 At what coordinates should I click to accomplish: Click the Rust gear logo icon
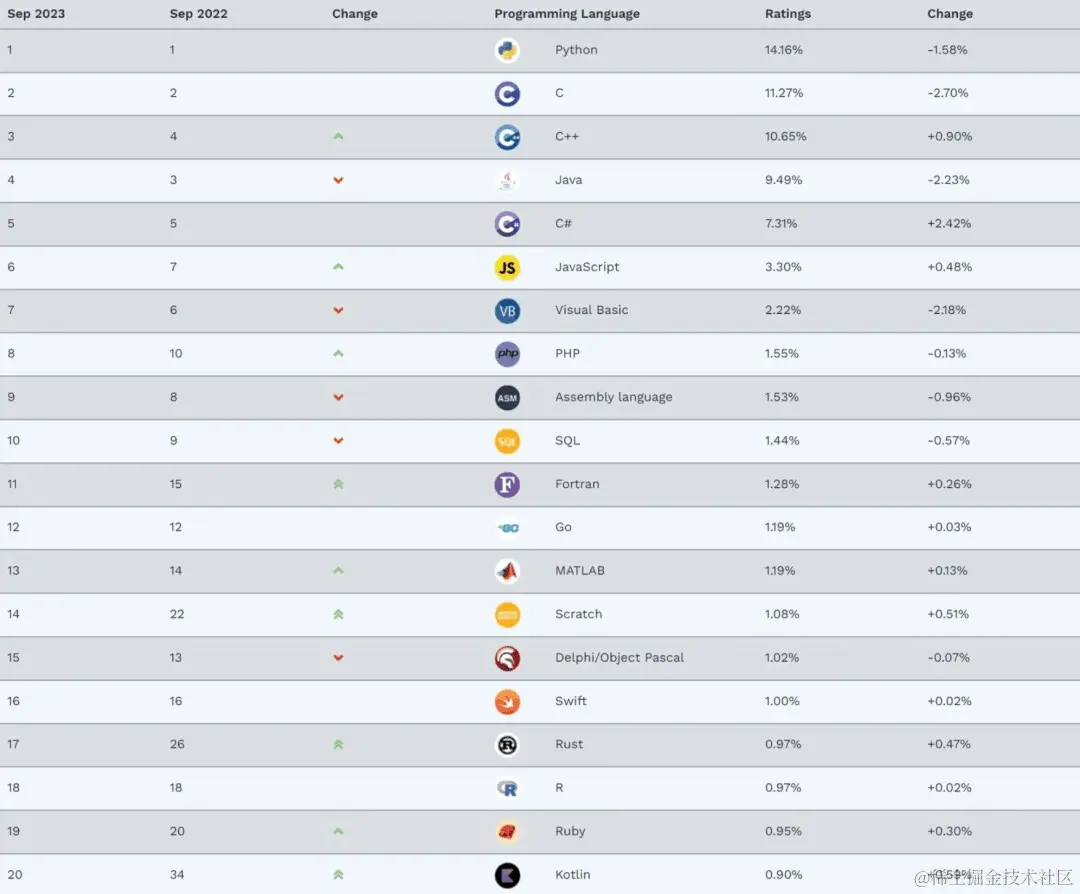(x=507, y=744)
